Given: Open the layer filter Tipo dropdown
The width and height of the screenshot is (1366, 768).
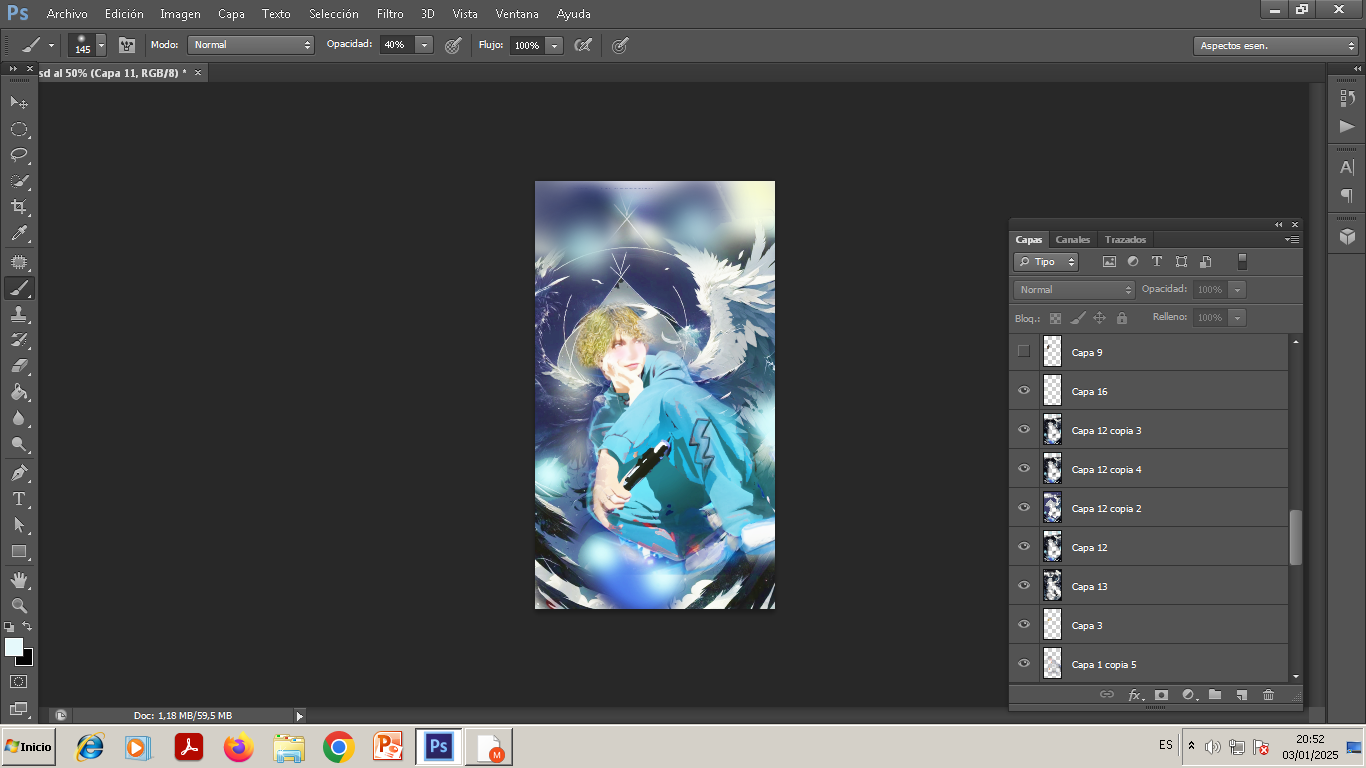Looking at the screenshot, I should click(1046, 262).
